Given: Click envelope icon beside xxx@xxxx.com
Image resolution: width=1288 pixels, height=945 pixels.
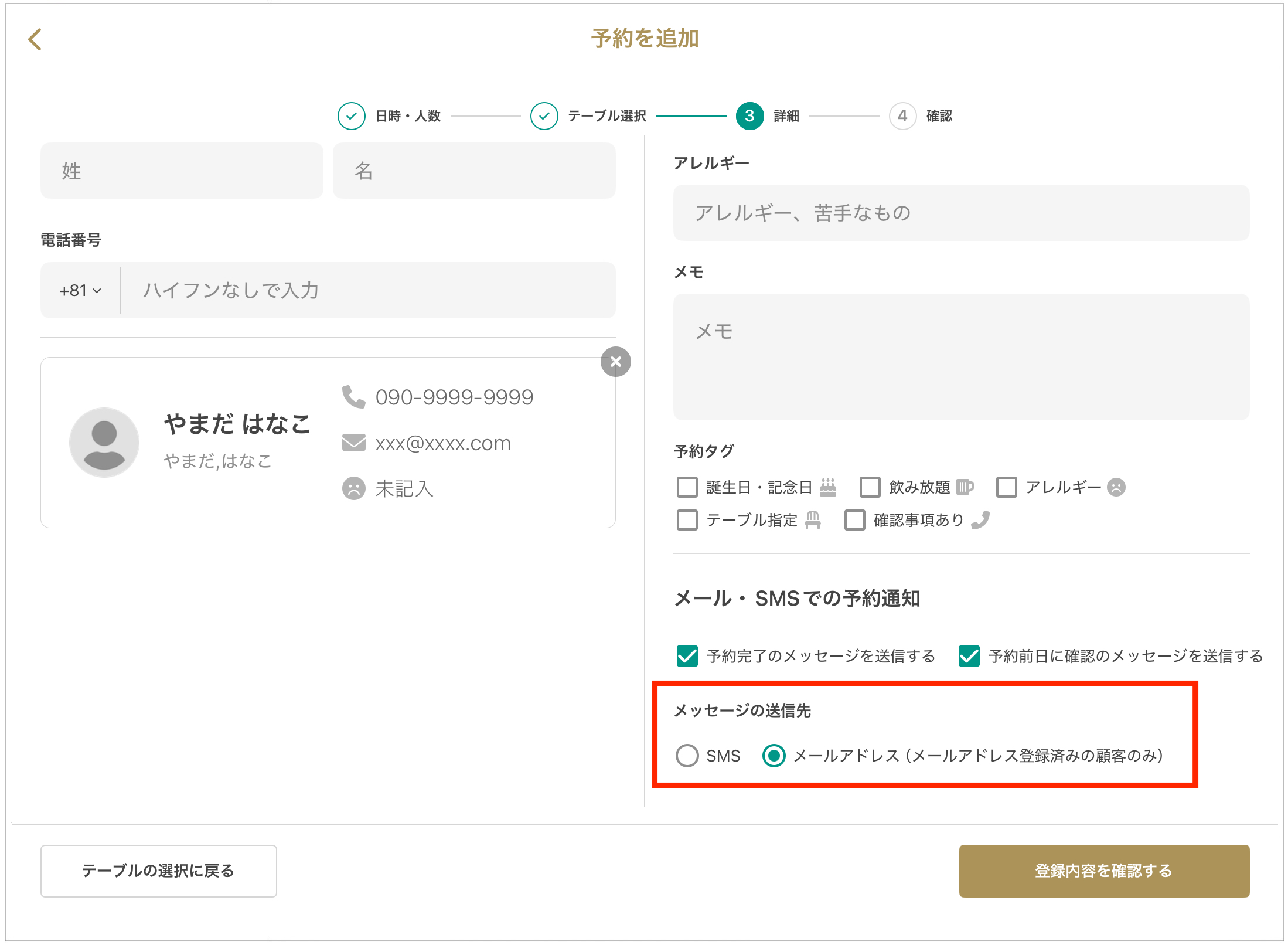Looking at the screenshot, I should (353, 443).
